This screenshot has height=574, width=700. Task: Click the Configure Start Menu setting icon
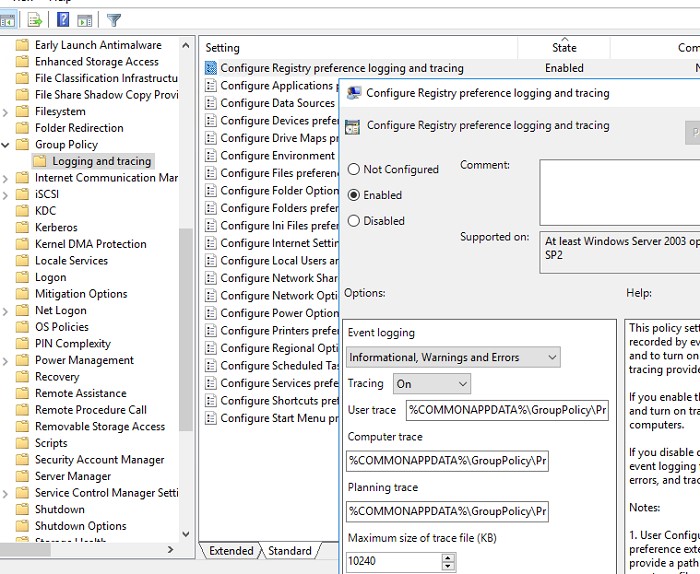pos(210,418)
